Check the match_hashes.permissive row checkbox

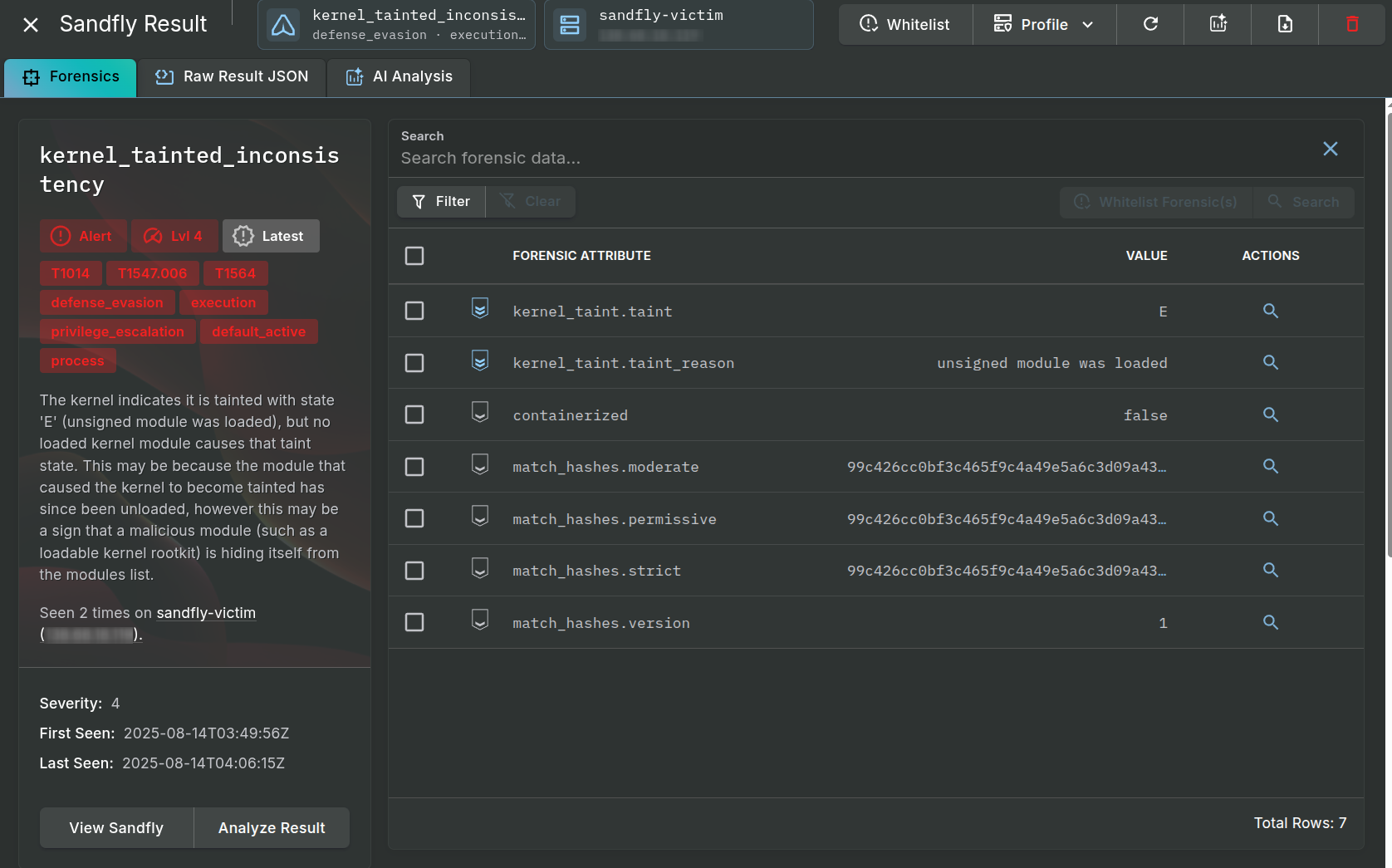414,518
